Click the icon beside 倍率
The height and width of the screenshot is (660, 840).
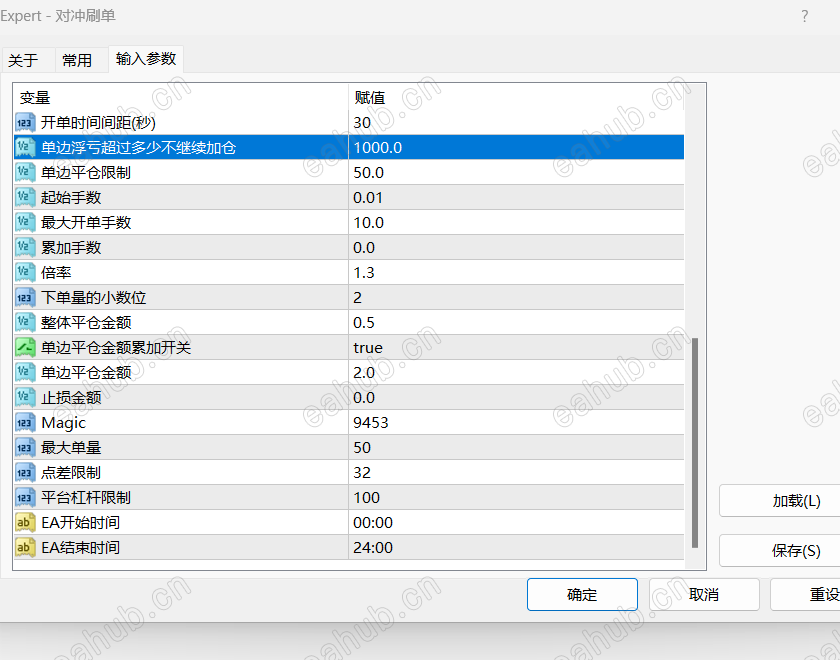tap(25, 273)
